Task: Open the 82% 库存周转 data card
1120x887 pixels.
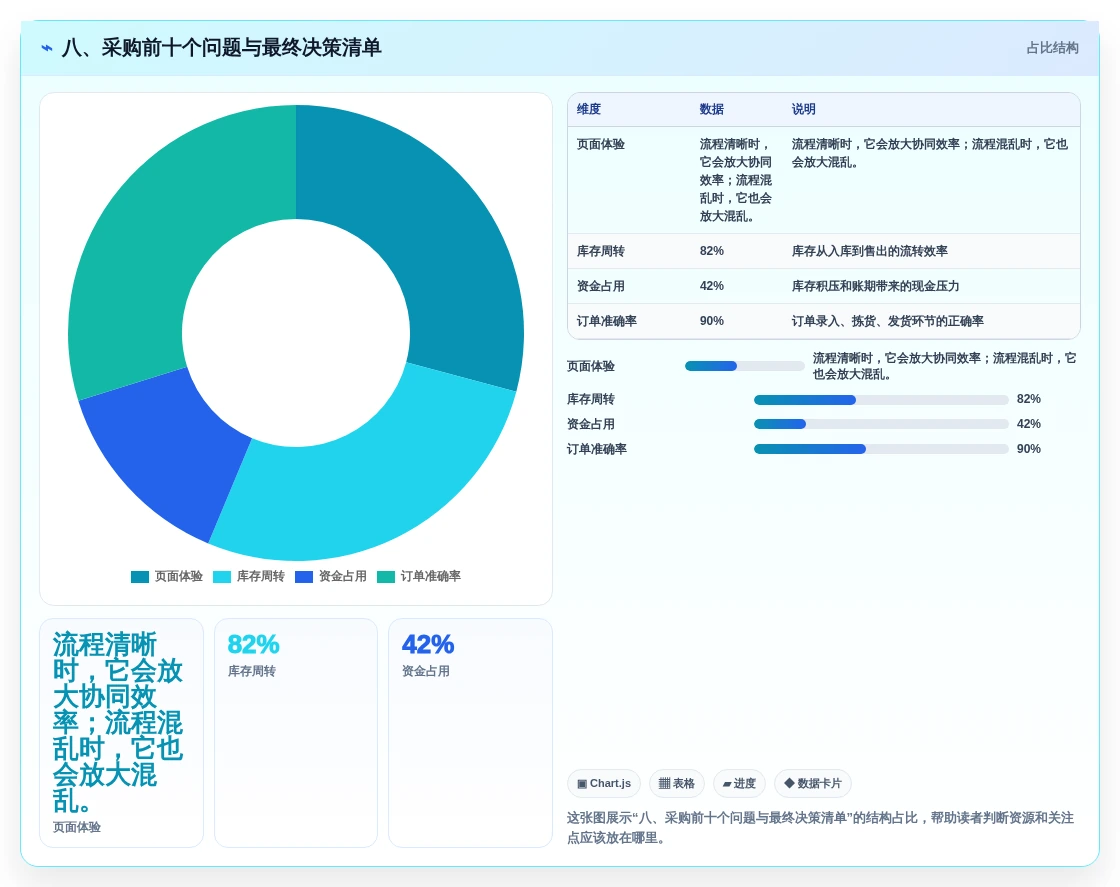Action: (296, 733)
